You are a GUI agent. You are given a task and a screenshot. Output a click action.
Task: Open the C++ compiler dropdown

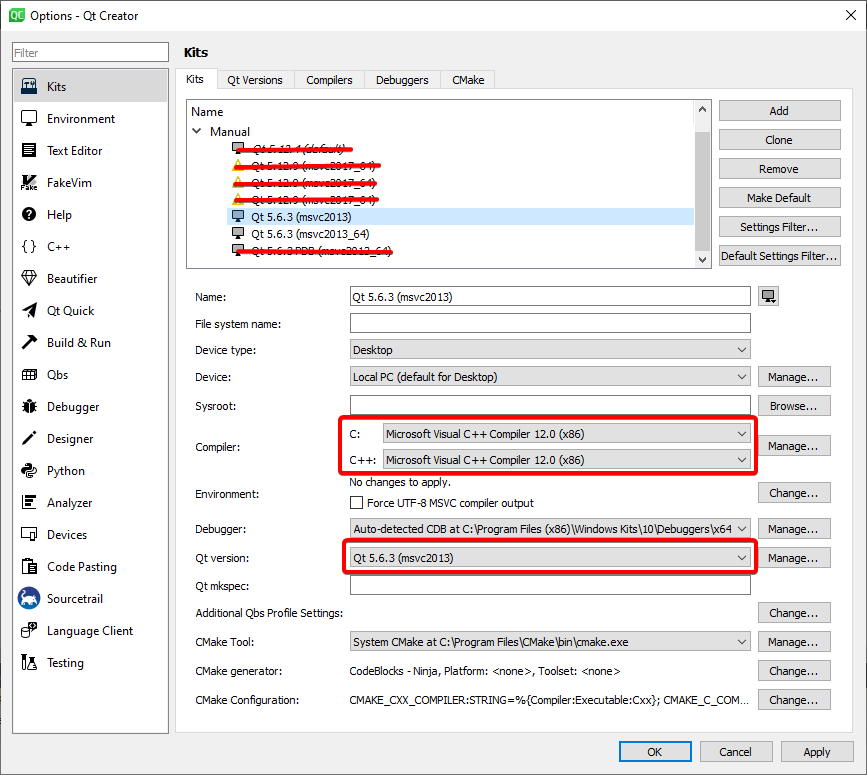click(548, 460)
